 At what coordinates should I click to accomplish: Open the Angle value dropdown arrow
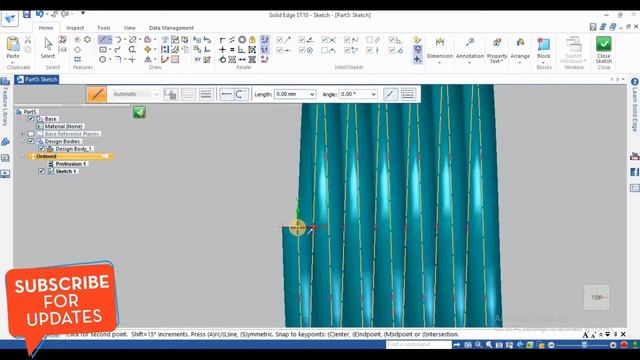click(x=373, y=94)
